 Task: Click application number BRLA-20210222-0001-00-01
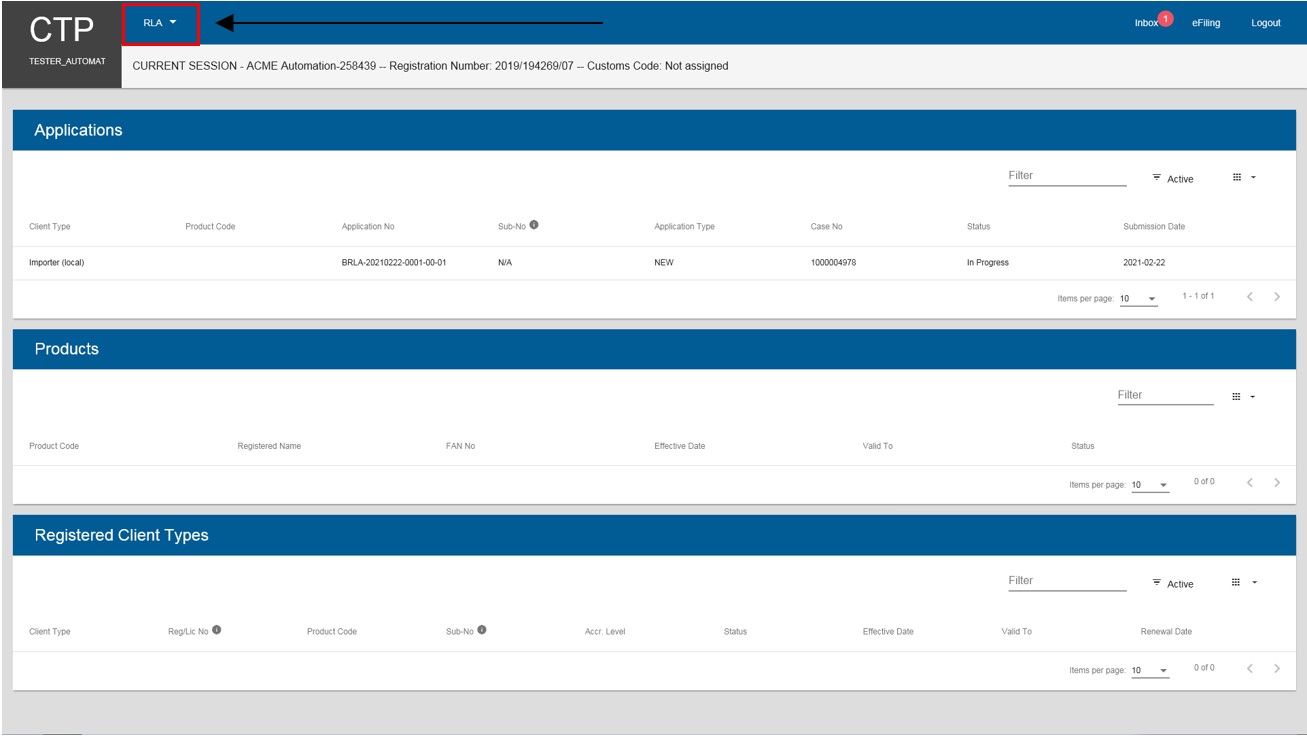click(394, 263)
